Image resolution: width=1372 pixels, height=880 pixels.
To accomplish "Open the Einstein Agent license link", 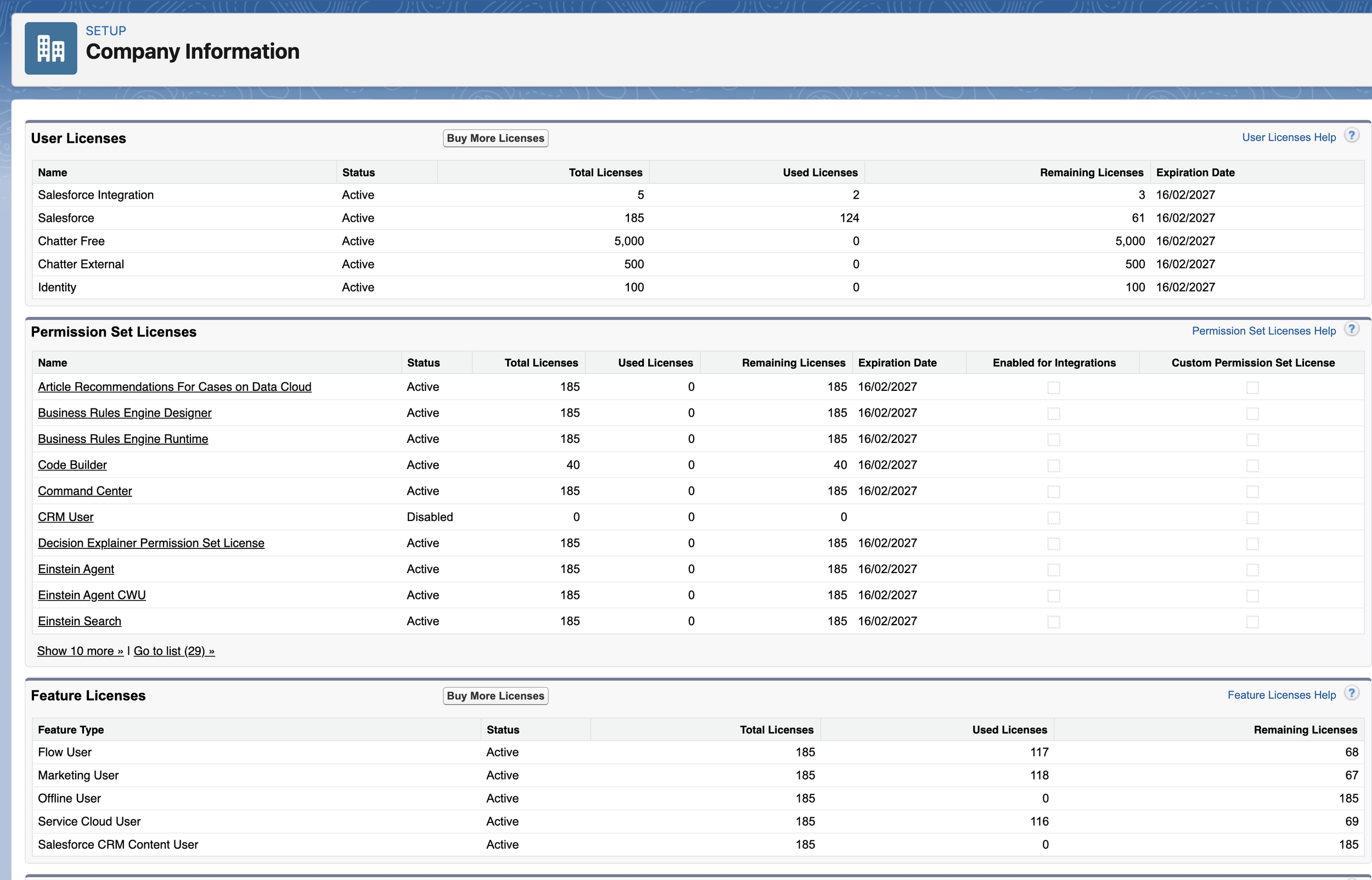I will pyautogui.click(x=76, y=569).
